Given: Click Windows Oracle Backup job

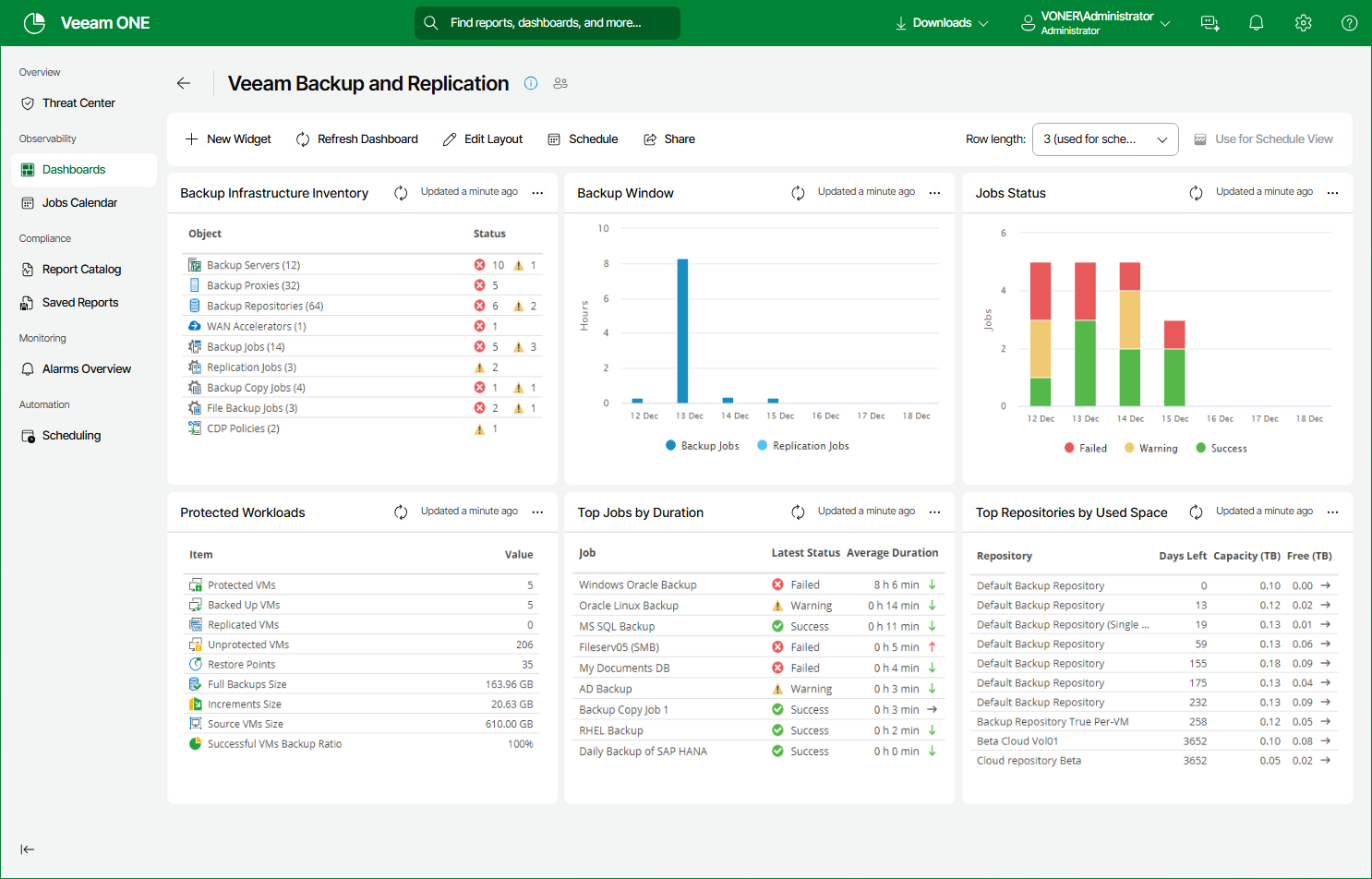Looking at the screenshot, I should click(638, 584).
